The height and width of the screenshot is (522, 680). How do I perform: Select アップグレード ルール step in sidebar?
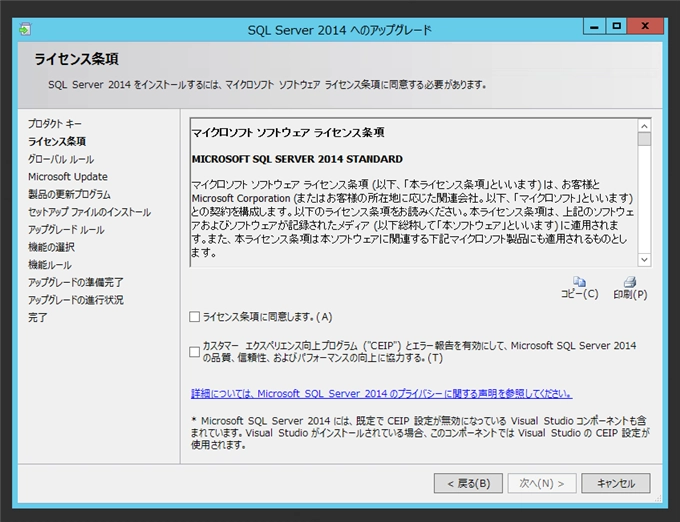pos(66,230)
